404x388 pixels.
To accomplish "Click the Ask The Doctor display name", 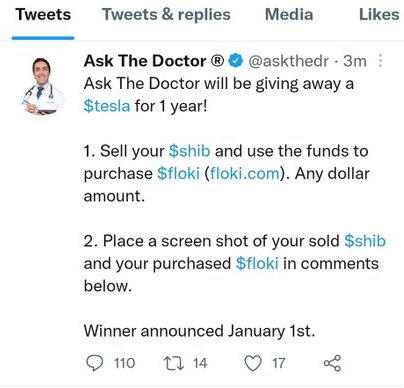I will click(x=154, y=61).
